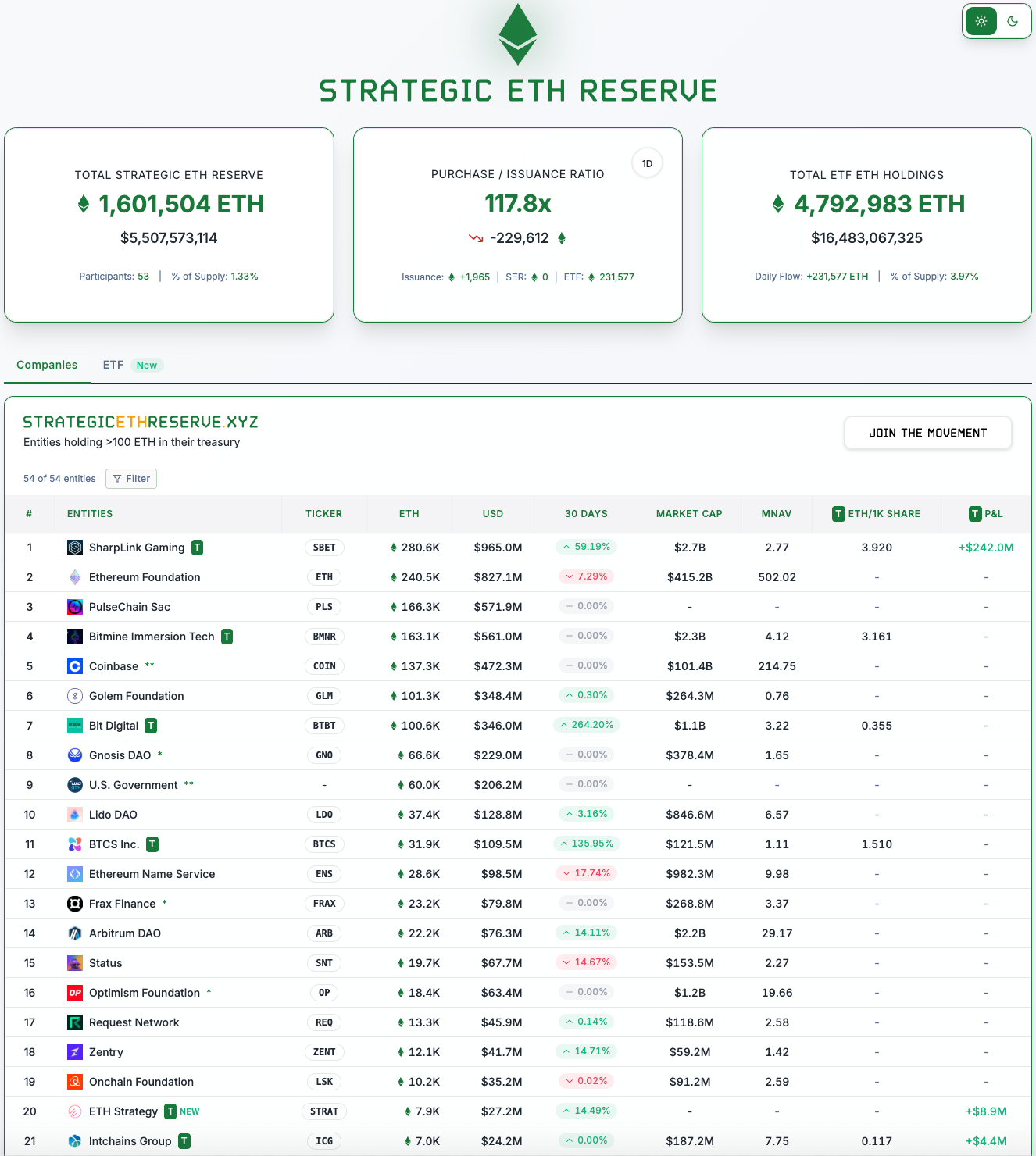
Task: Click the SharpLink Gaming logo icon
Action: pyautogui.click(x=75, y=548)
